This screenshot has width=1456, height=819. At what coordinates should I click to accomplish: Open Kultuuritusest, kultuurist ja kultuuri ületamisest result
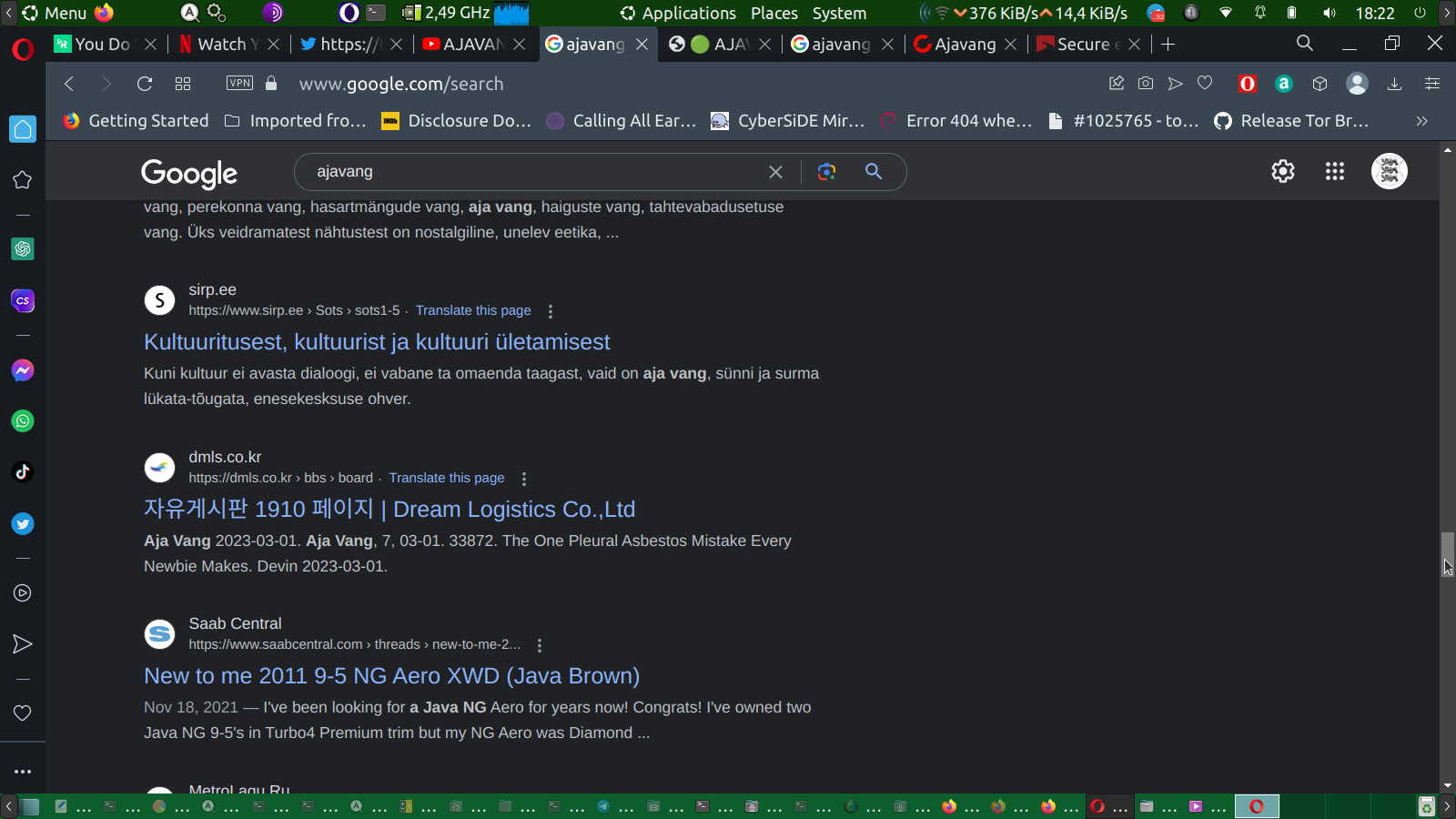[377, 342]
